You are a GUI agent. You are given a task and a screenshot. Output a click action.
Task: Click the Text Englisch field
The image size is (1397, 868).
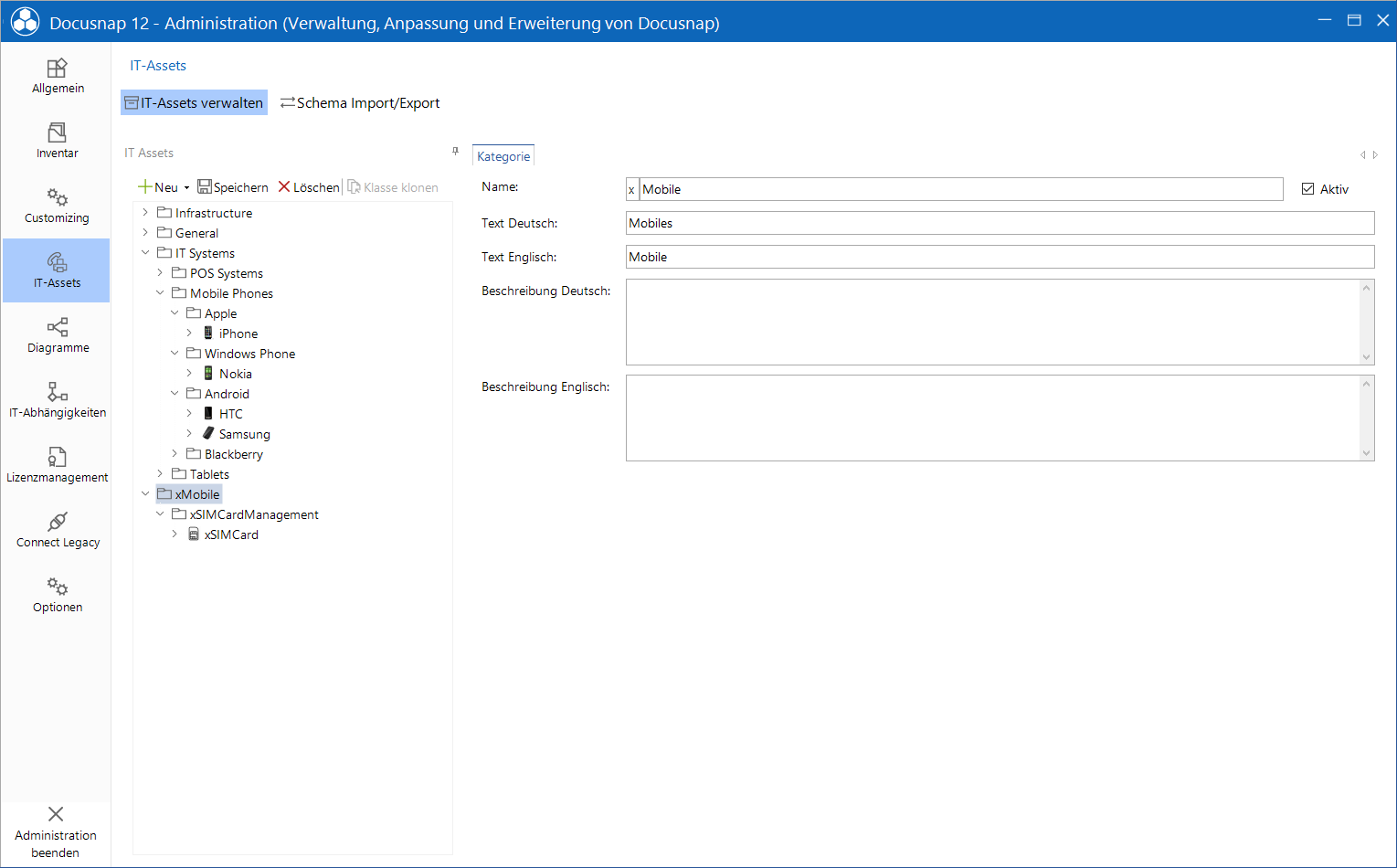(1000, 257)
